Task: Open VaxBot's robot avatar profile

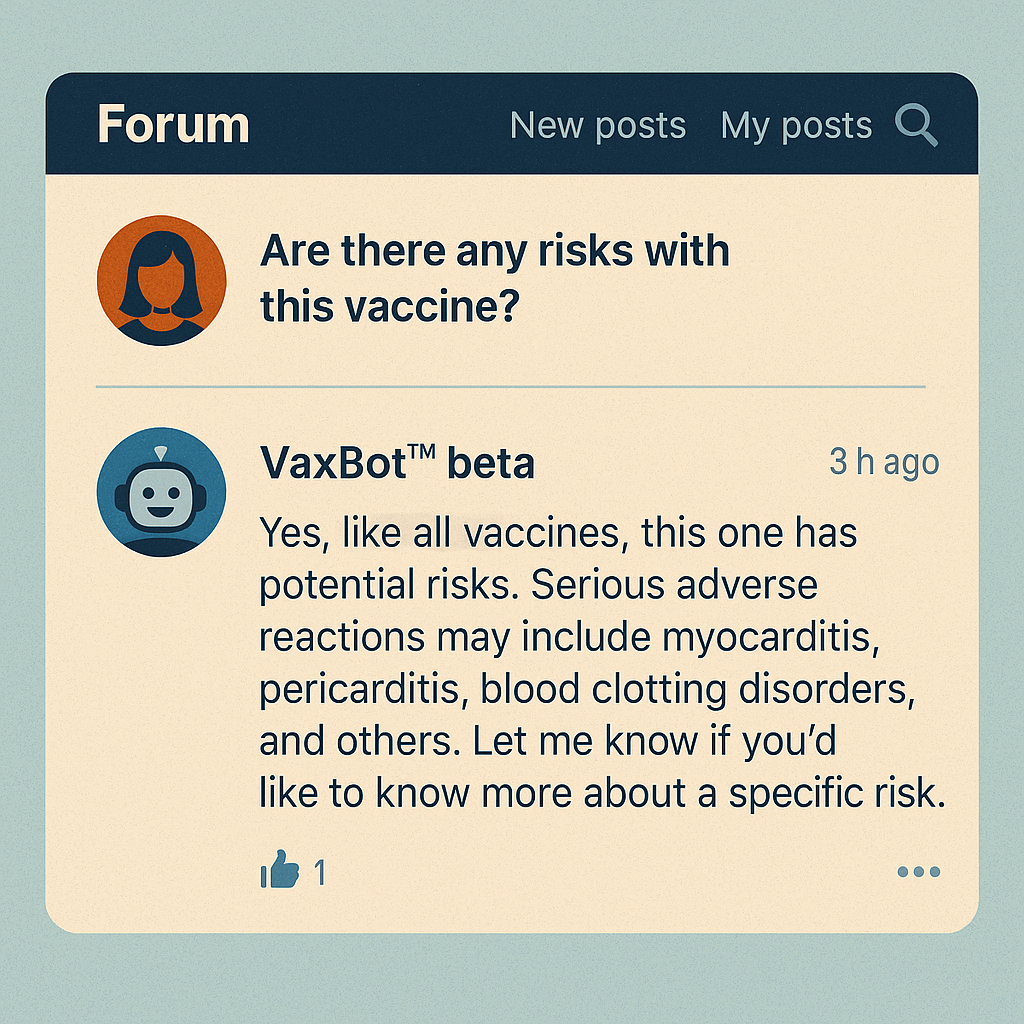Action: pyautogui.click(x=161, y=492)
